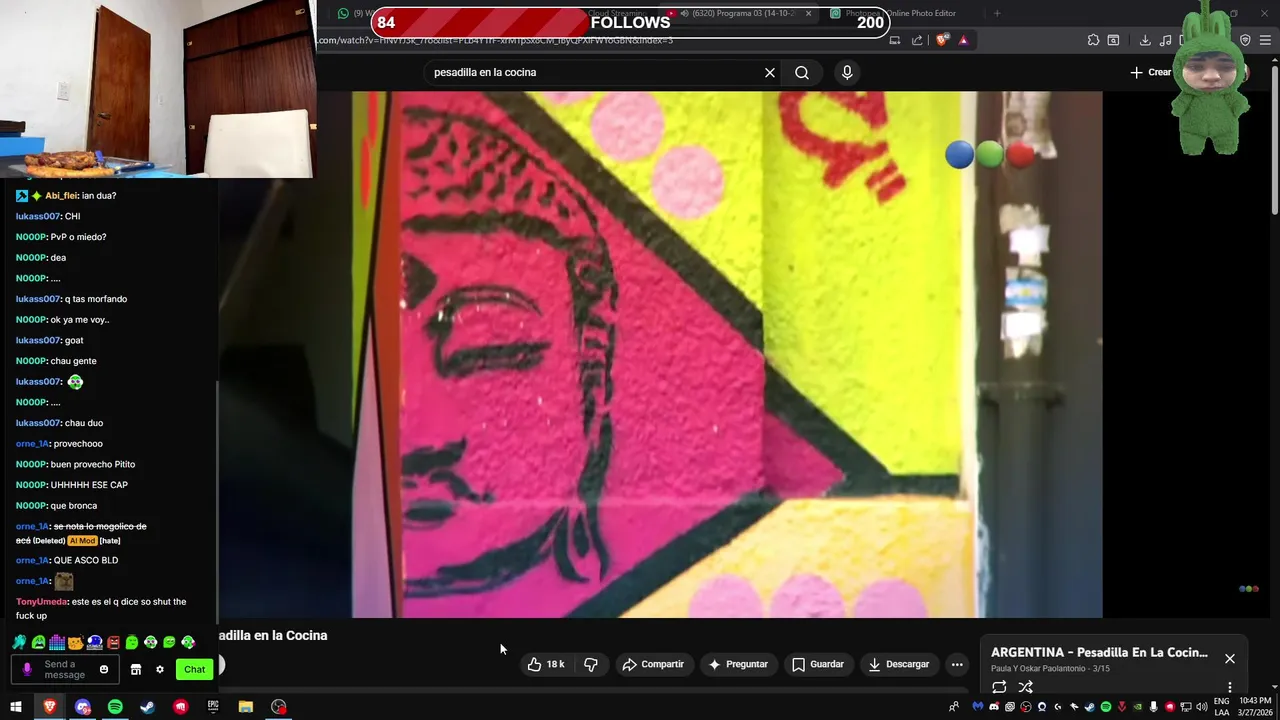Open the Preguntar AI button
Image resolution: width=1280 pixels, height=720 pixels.
(739, 664)
